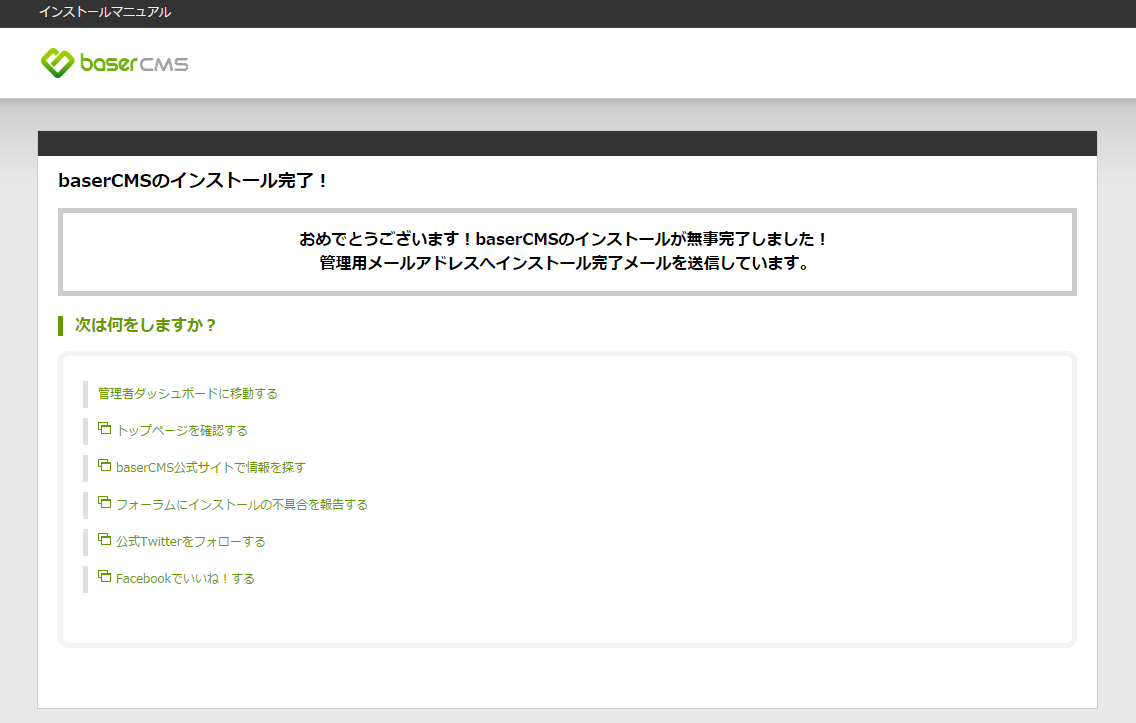Screen dimensions: 1136x723
Task: Follow the 公式Twitterをフォローする link
Action: tap(191, 541)
